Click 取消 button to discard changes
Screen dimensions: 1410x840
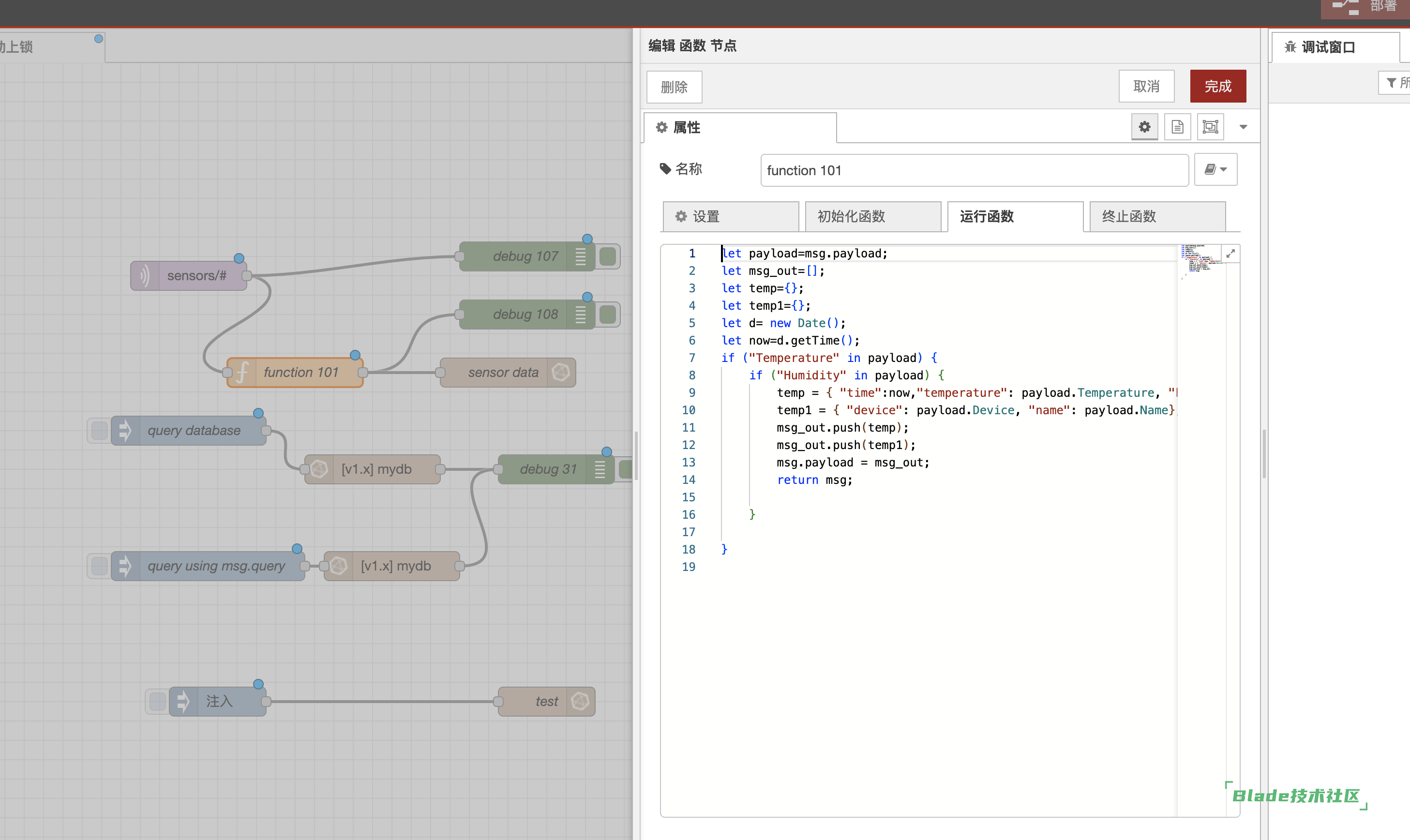tap(1148, 86)
